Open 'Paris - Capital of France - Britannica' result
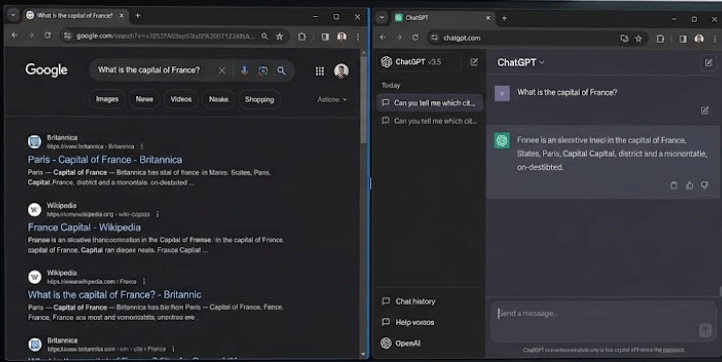Viewport: 722px width, 362px height. [105, 160]
